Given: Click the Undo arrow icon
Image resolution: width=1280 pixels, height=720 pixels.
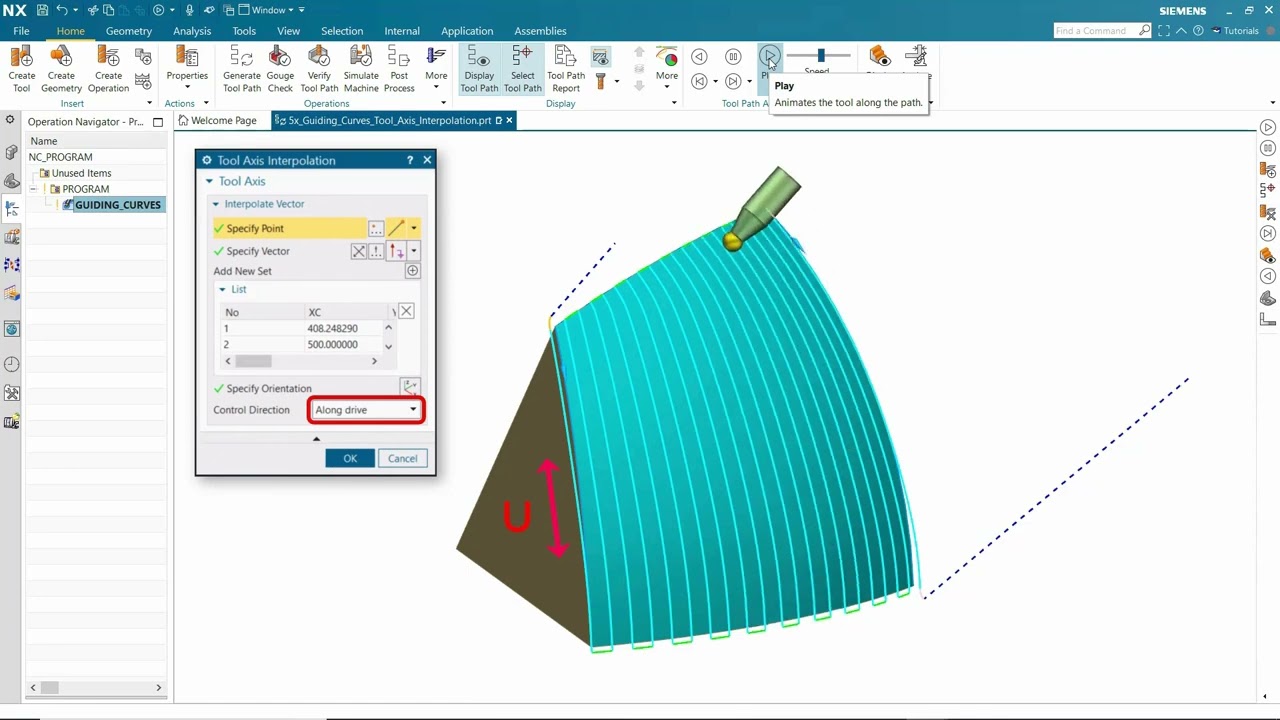Looking at the screenshot, I should coord(62,10).
